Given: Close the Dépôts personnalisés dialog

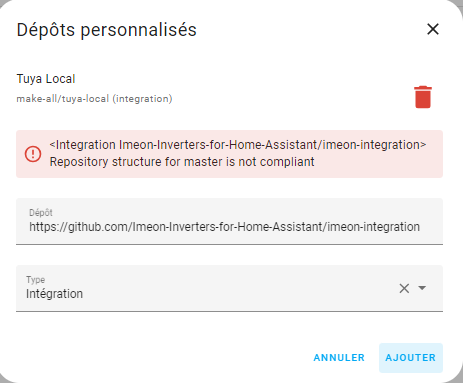Looking at the screenshot, I should pyautogui.click(x=433, y=29).
